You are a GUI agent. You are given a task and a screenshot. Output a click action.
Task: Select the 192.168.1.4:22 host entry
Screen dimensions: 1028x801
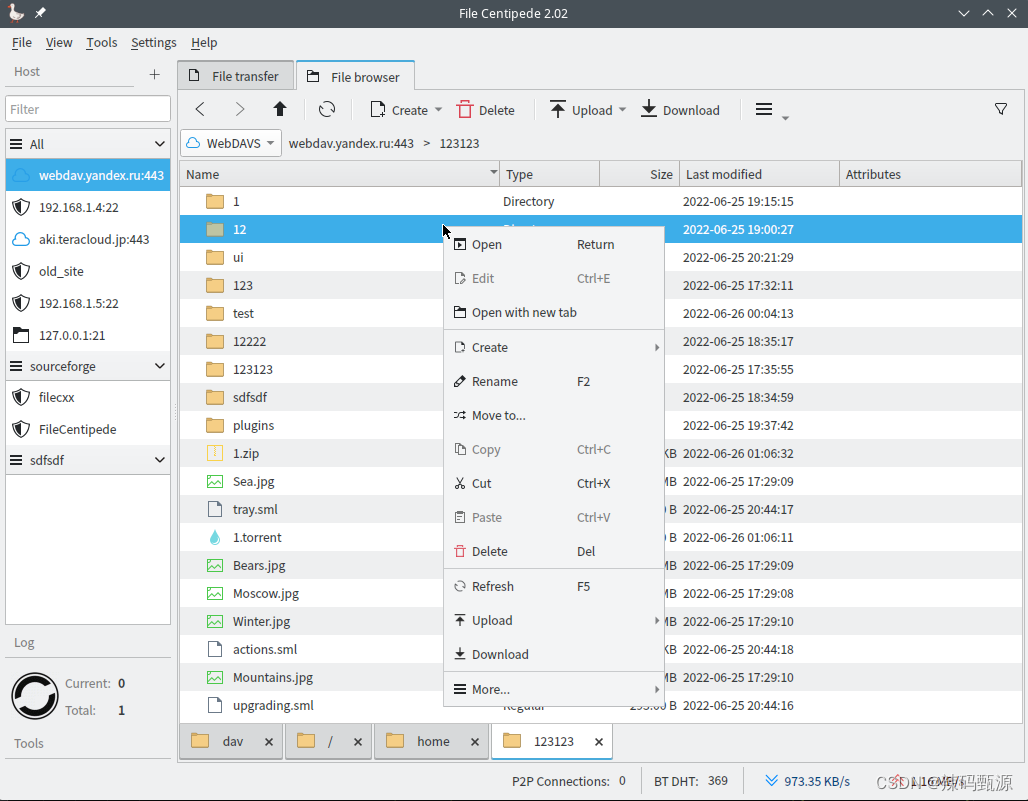[x=88, y=207]
